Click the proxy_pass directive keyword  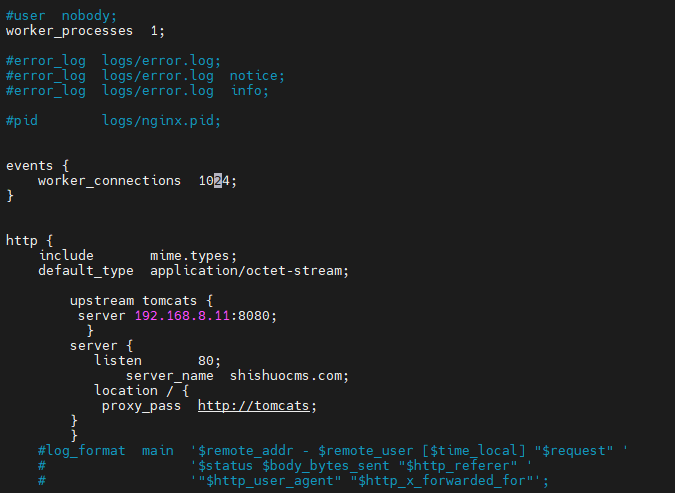pyautogui.click(x=141, y=406)
